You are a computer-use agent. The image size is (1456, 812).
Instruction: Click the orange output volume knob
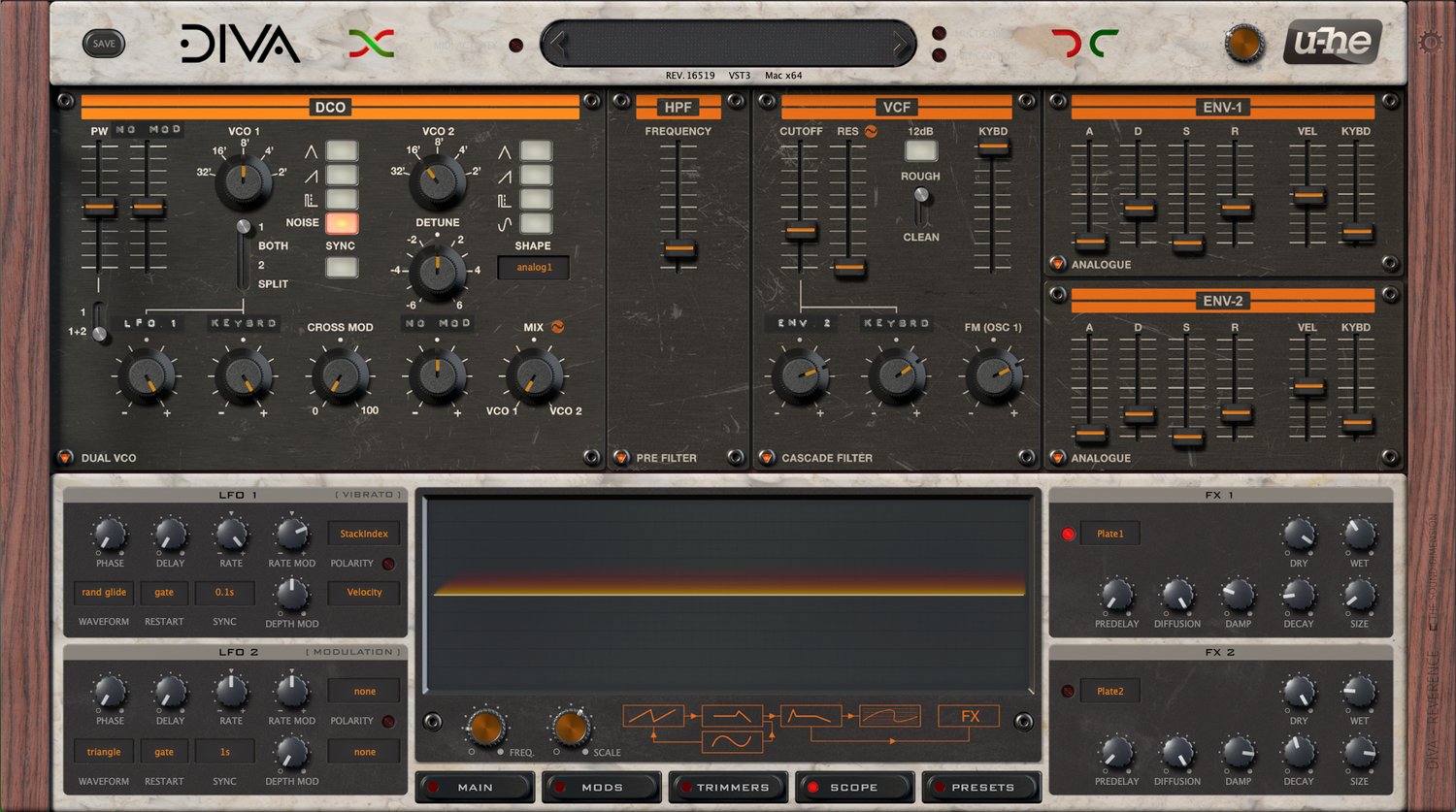click(1244, 45)
